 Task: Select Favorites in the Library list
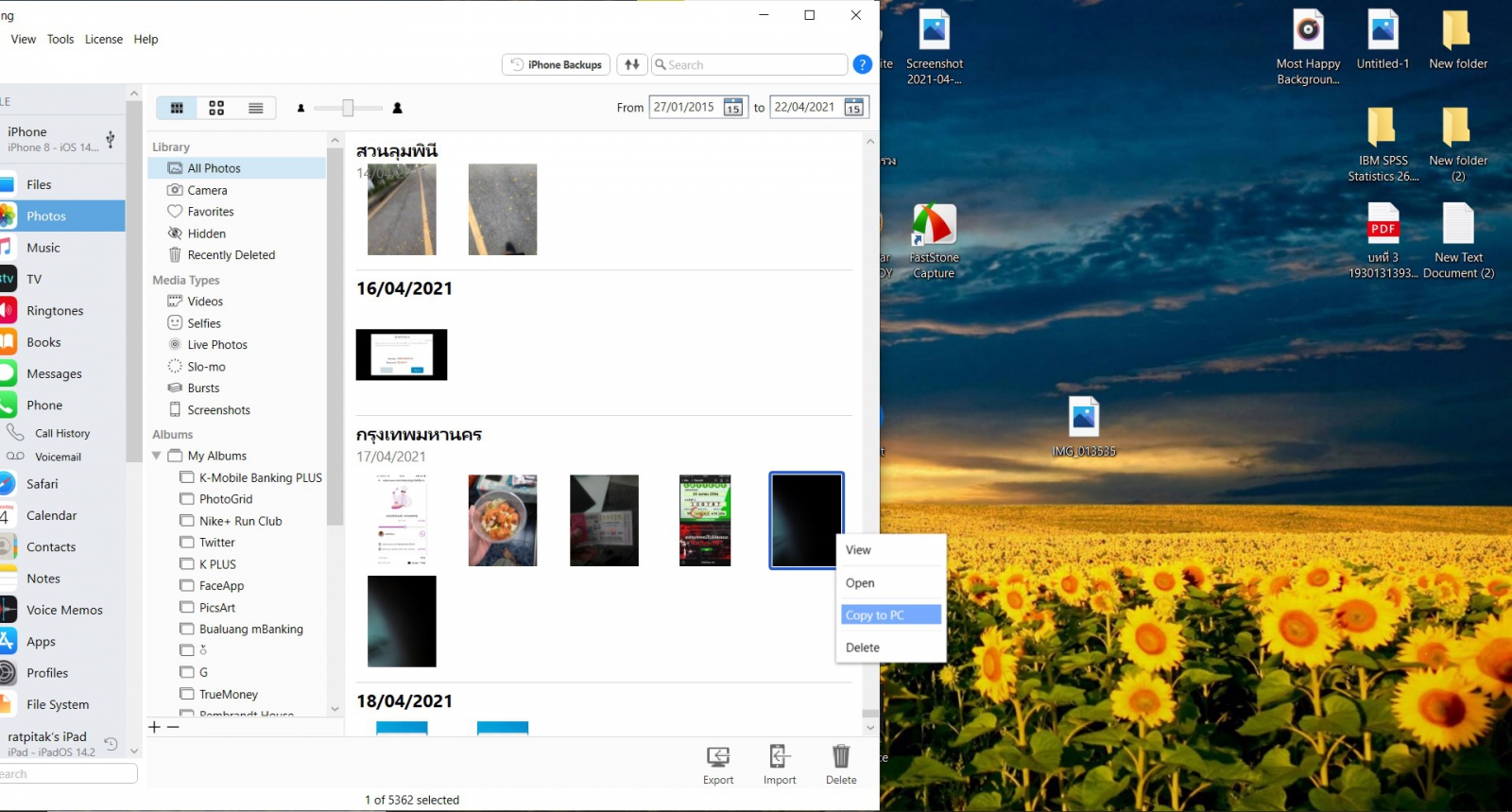pos(236,212)
